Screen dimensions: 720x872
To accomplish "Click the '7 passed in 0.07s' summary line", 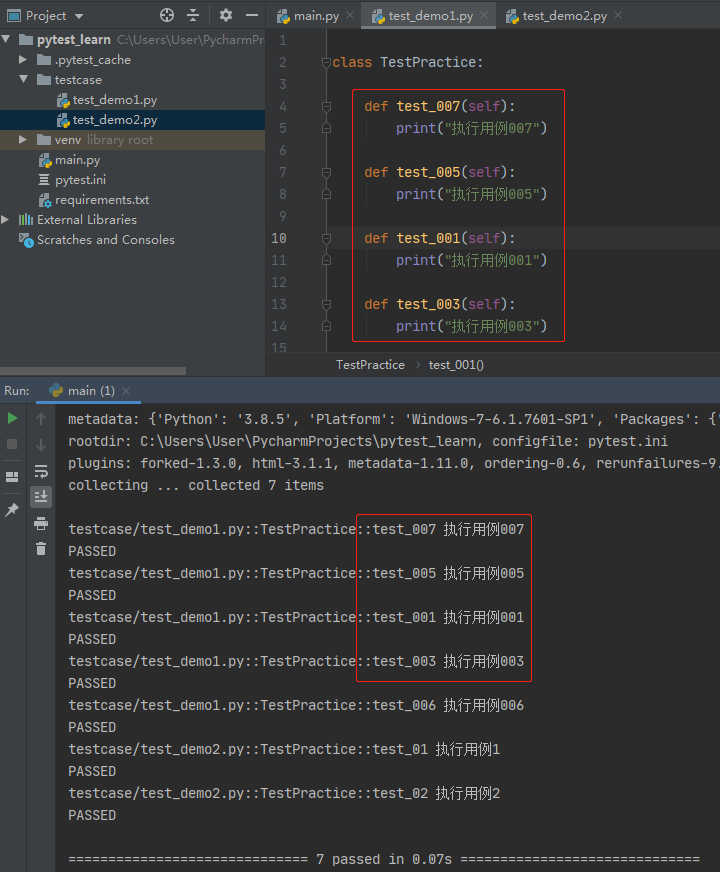I will pos(384,859).
